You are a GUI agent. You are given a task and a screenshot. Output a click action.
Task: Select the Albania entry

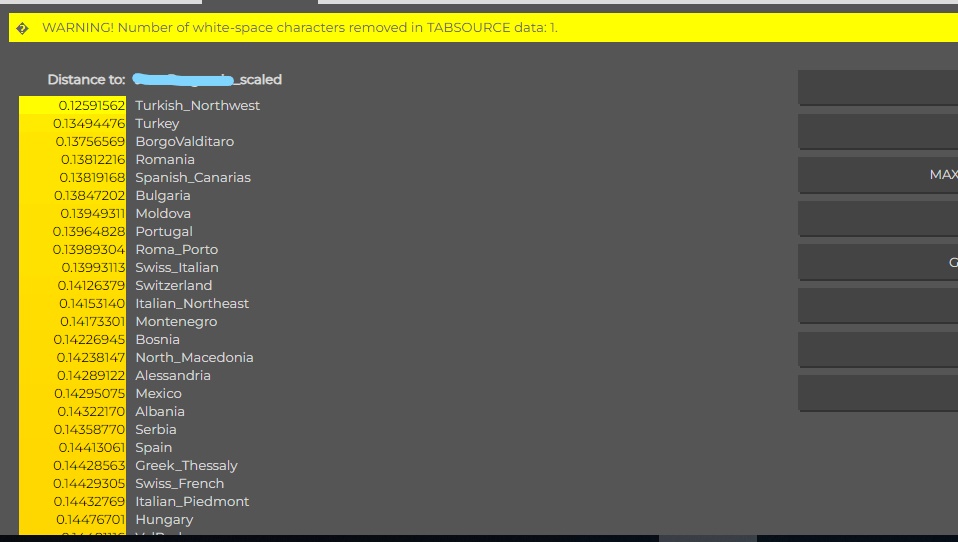tap(159, 412)
